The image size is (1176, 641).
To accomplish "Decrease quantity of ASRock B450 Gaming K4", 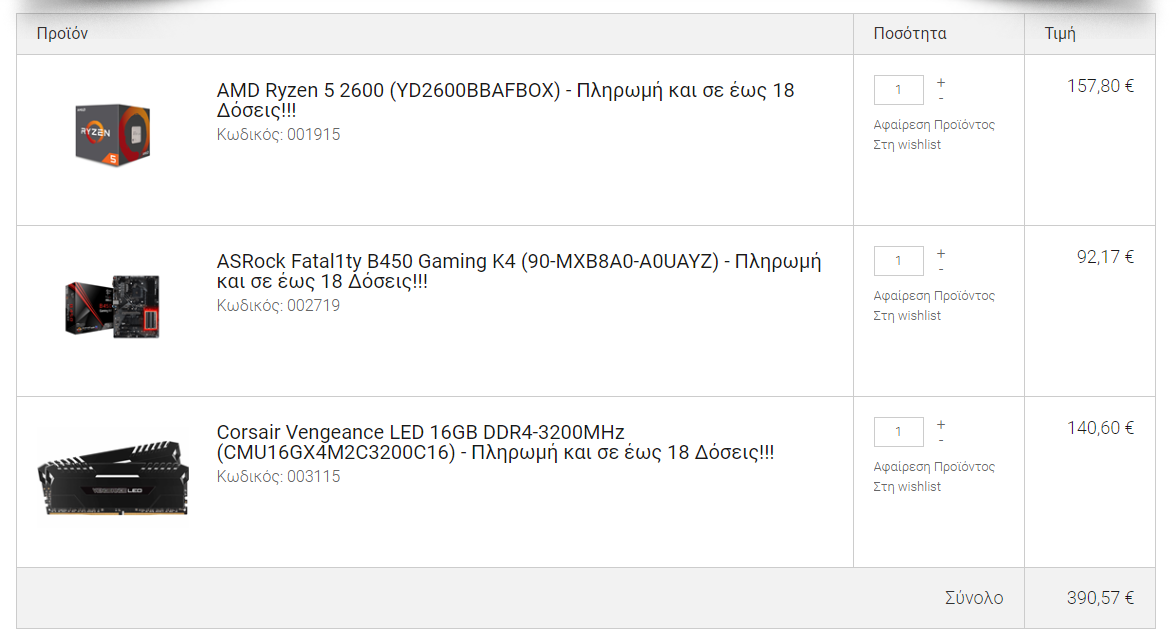I will 940,270.
